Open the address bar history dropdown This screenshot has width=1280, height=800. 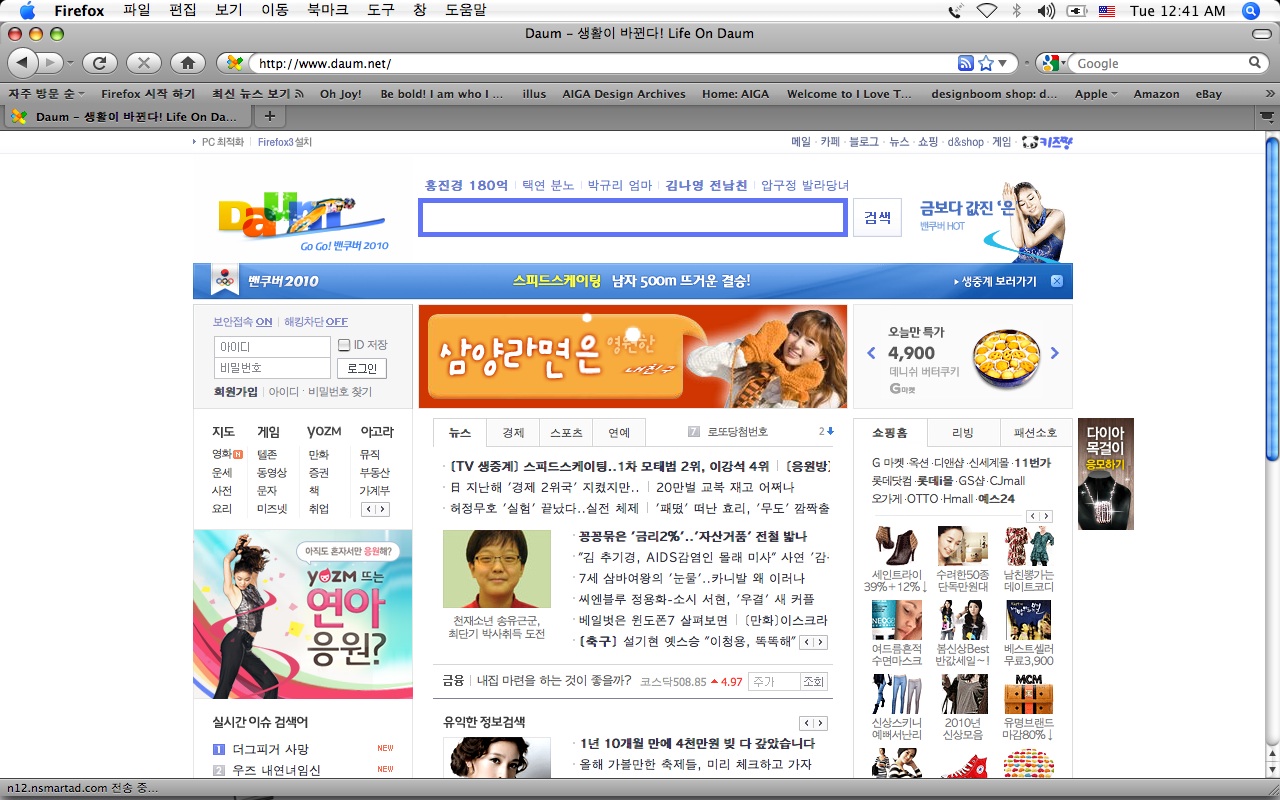click(1002, 63)
